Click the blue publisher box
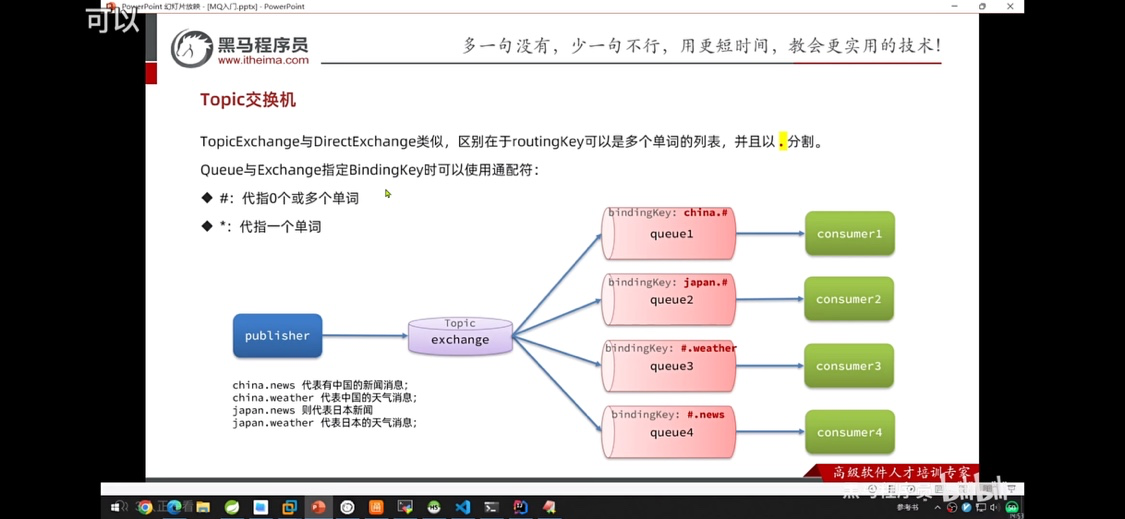Screen dimensions: 1125x519 pyautogui.click(x=277, y=335)
